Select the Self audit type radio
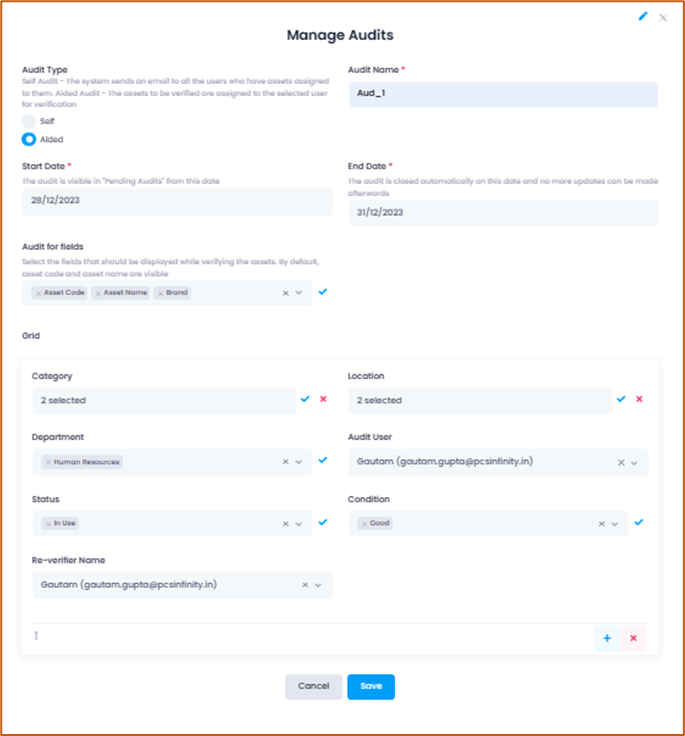The image size is (685, 736). 29,121
